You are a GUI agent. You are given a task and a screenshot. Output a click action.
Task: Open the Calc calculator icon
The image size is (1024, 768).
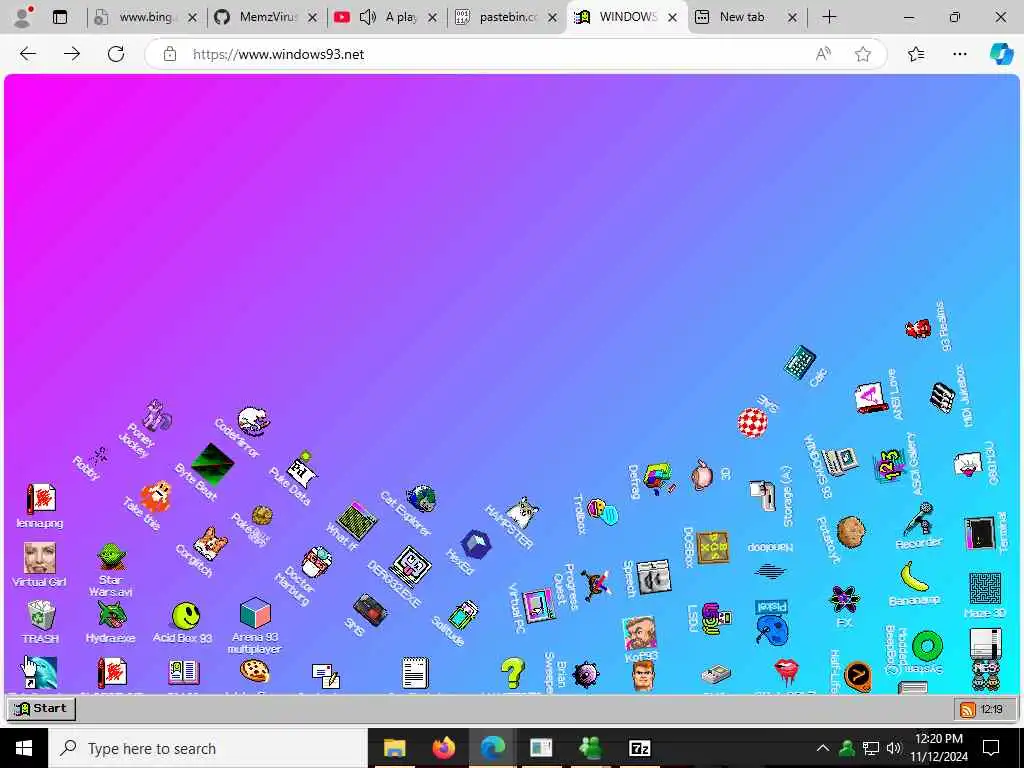click(800, 362)
